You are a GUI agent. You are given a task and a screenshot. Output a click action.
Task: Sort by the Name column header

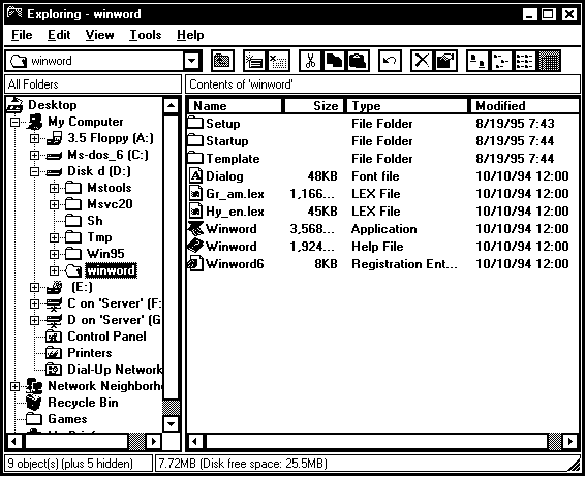click(x=235, y=106)
